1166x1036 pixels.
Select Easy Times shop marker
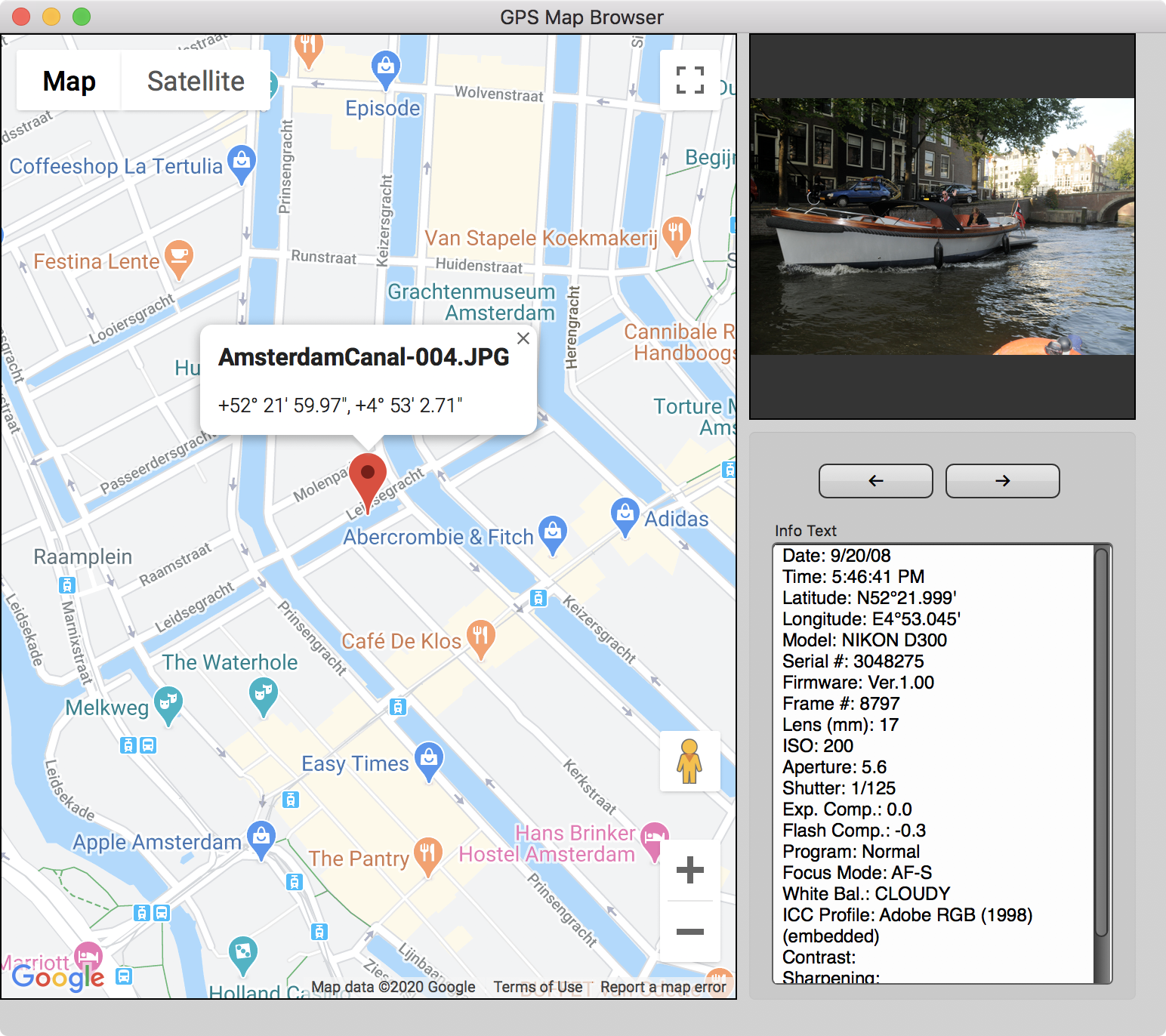point(429,761)
